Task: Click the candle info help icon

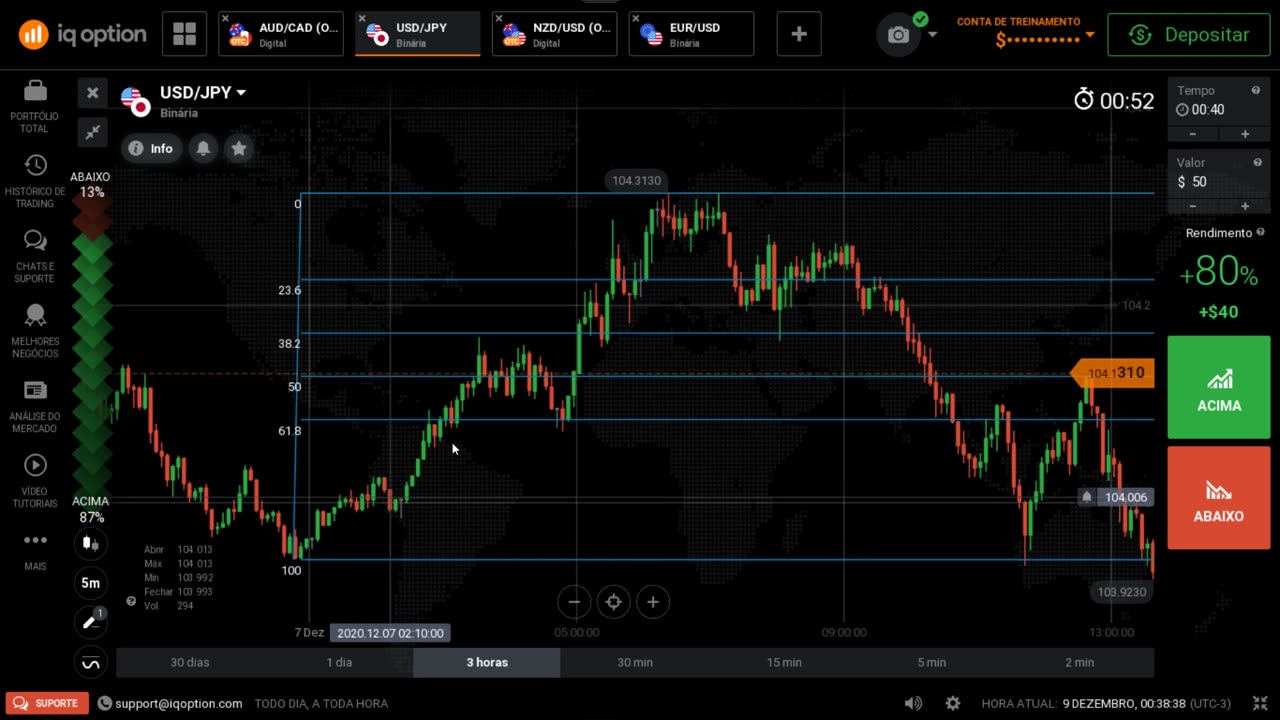Action: pyautogui.click(x=131, y=601)
